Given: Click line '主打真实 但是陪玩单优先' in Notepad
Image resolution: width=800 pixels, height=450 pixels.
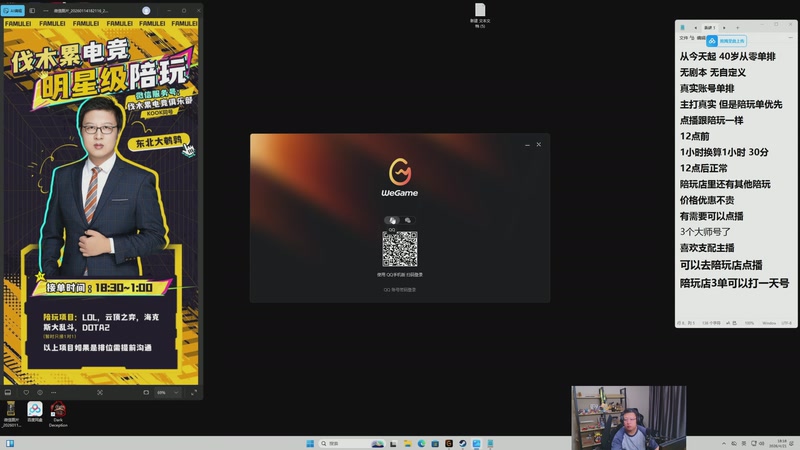Looking at the screenshot, I should pos(731,104).
